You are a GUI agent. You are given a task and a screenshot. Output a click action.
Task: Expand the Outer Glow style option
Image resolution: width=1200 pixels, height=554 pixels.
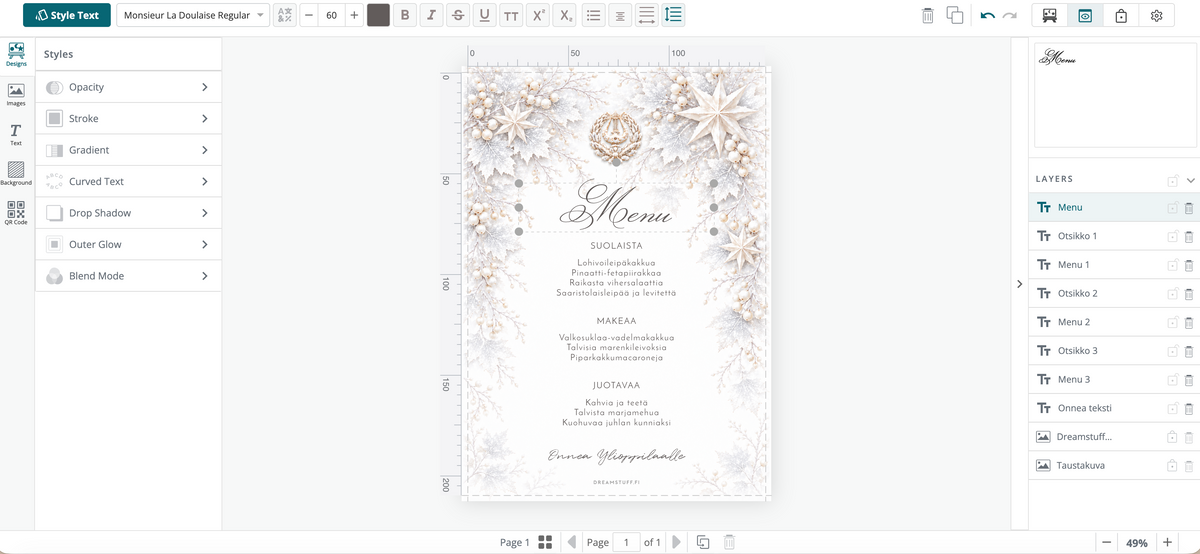(128, 244)
